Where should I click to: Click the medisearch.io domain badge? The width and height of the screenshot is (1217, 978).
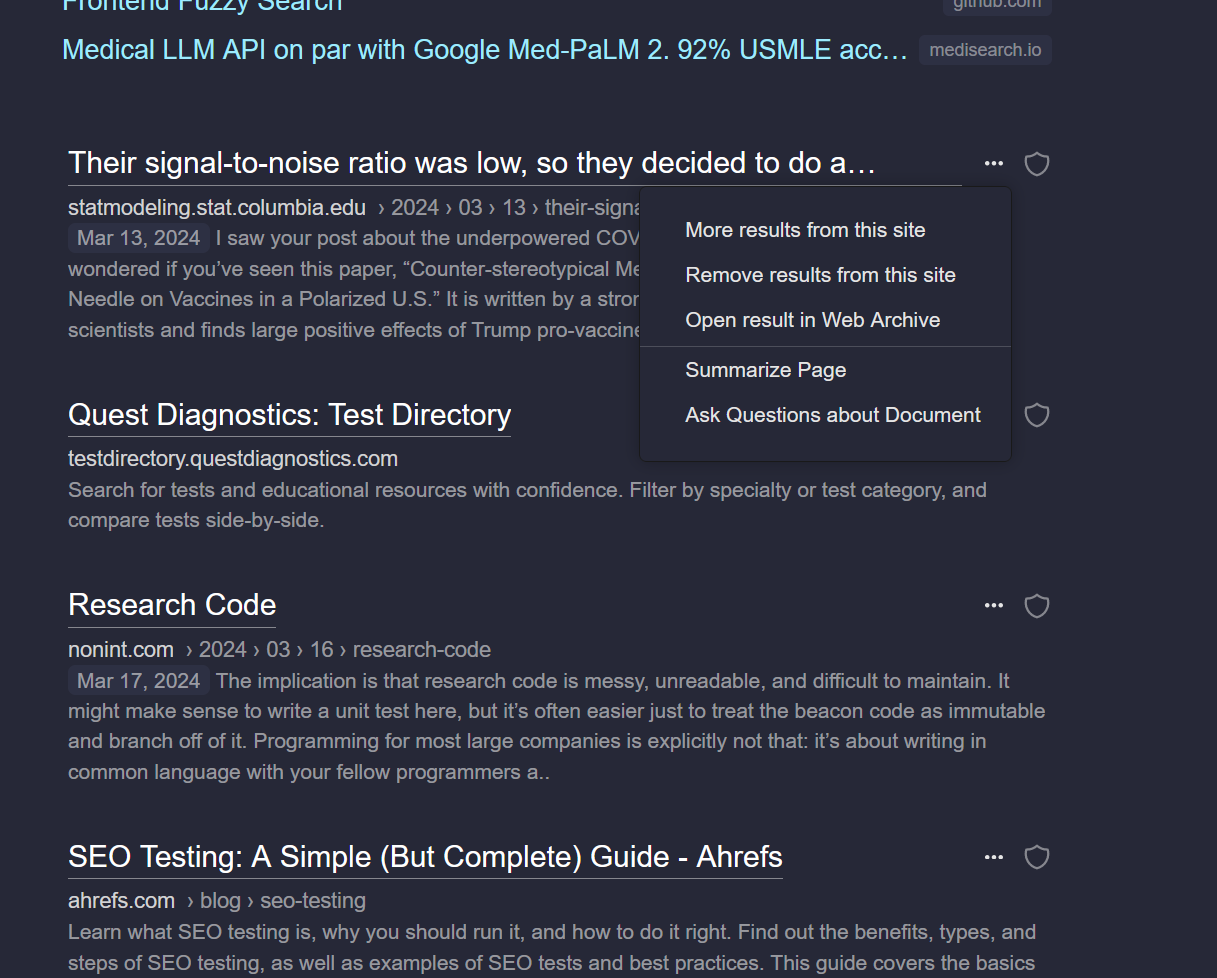tap(985, 50)
